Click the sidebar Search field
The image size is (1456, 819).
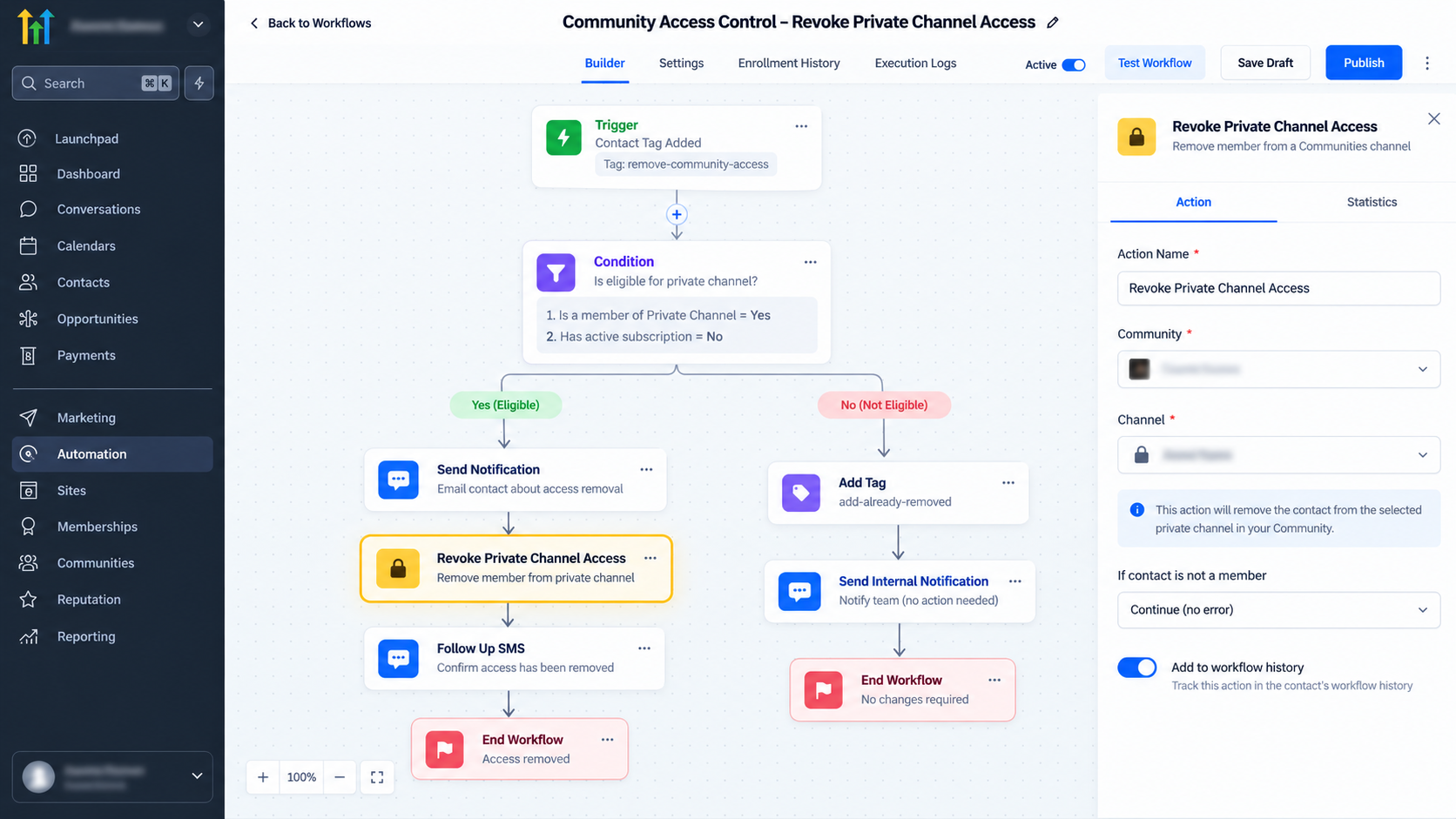pyautogui.click(x=96, y=83)
